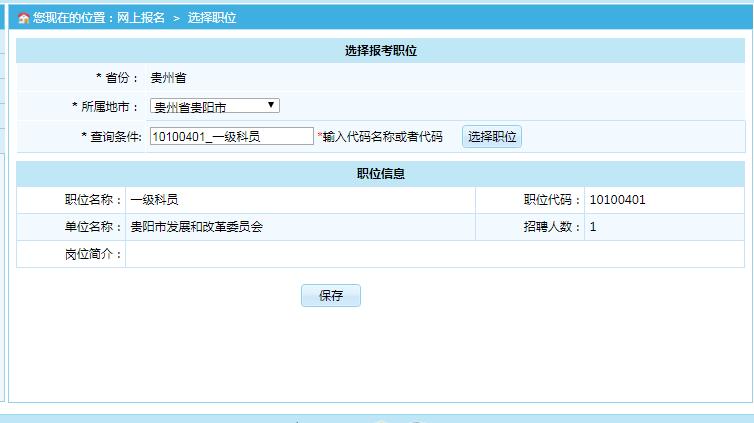Click the 贵阳市发展和改革委员会 unit name
754x423 pixels.
click(x=196, y=227)
